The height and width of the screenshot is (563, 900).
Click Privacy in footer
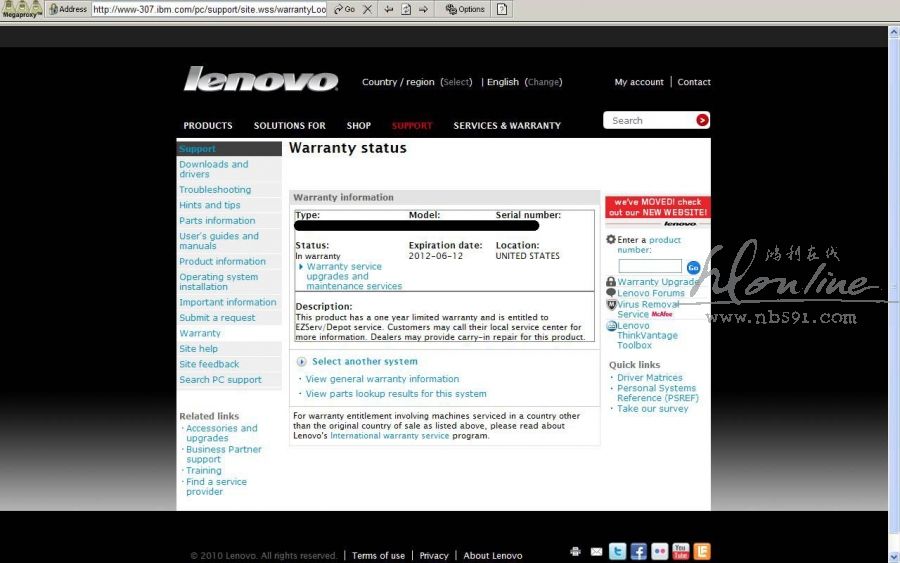(x=434, y=556)
